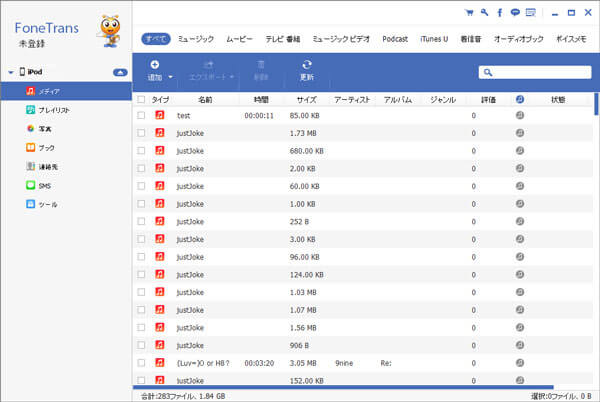Click the サイズ column header
Viewport: 600px width, 402px height.
click(306, 100)
